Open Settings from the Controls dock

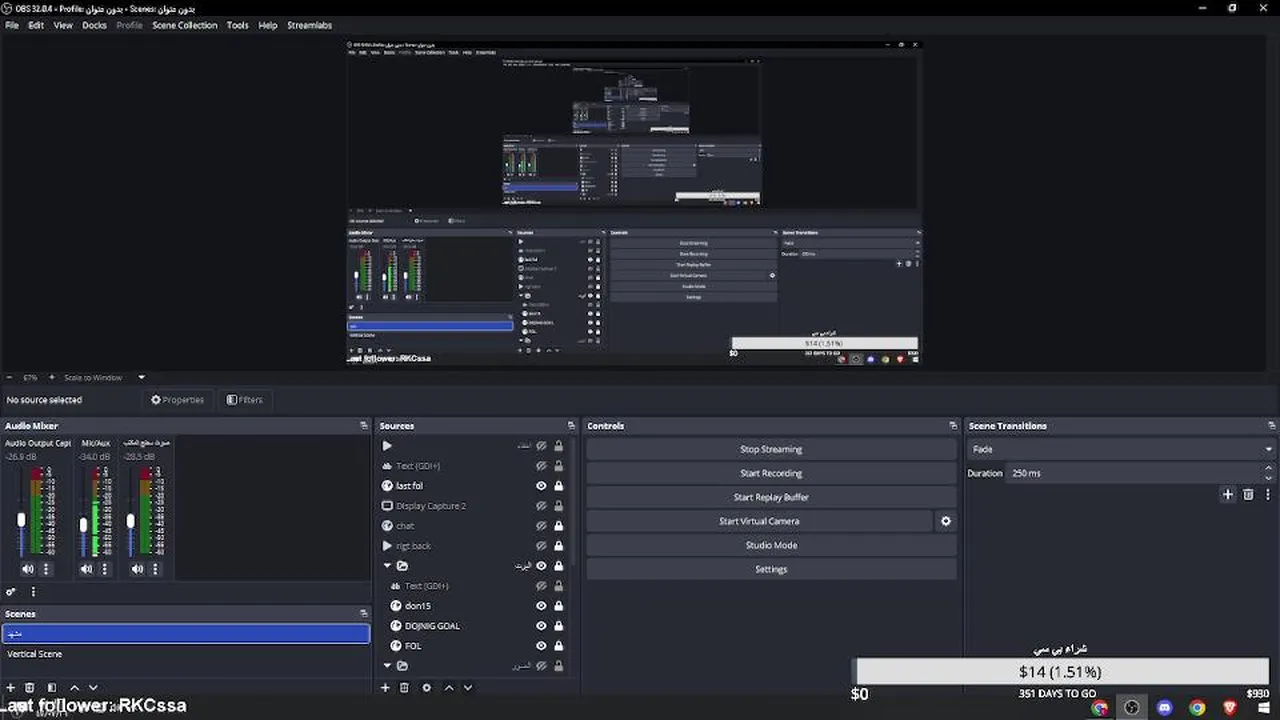point(771,569)
